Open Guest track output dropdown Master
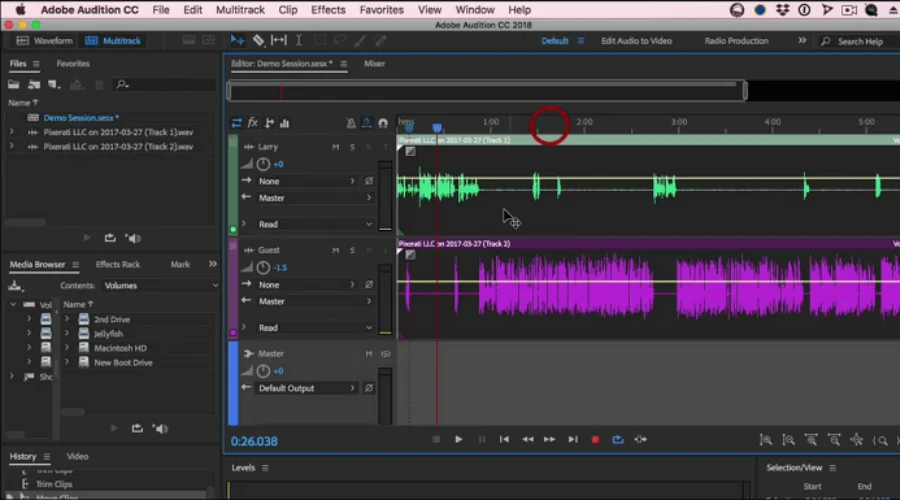900x500 pixels. click(315, 301)
